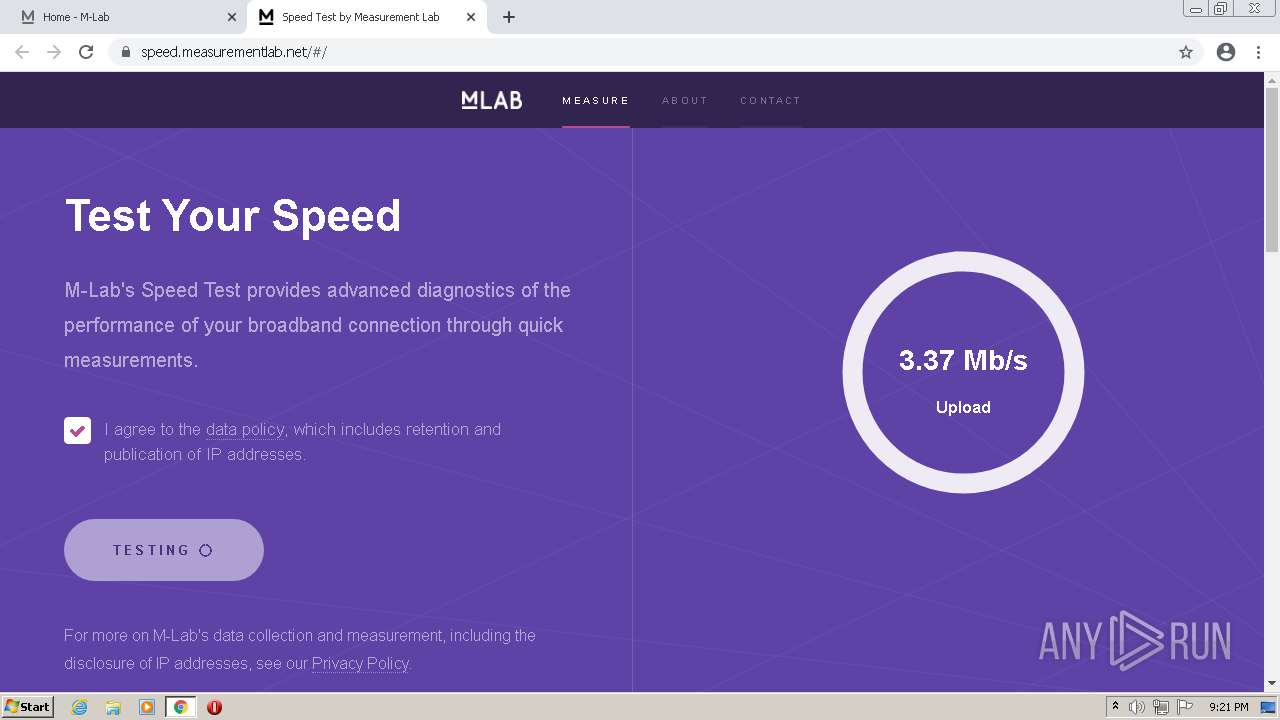Open the CONTACT nav item
Viewport: 1280px width, 720px height.
tap(770, 100)
